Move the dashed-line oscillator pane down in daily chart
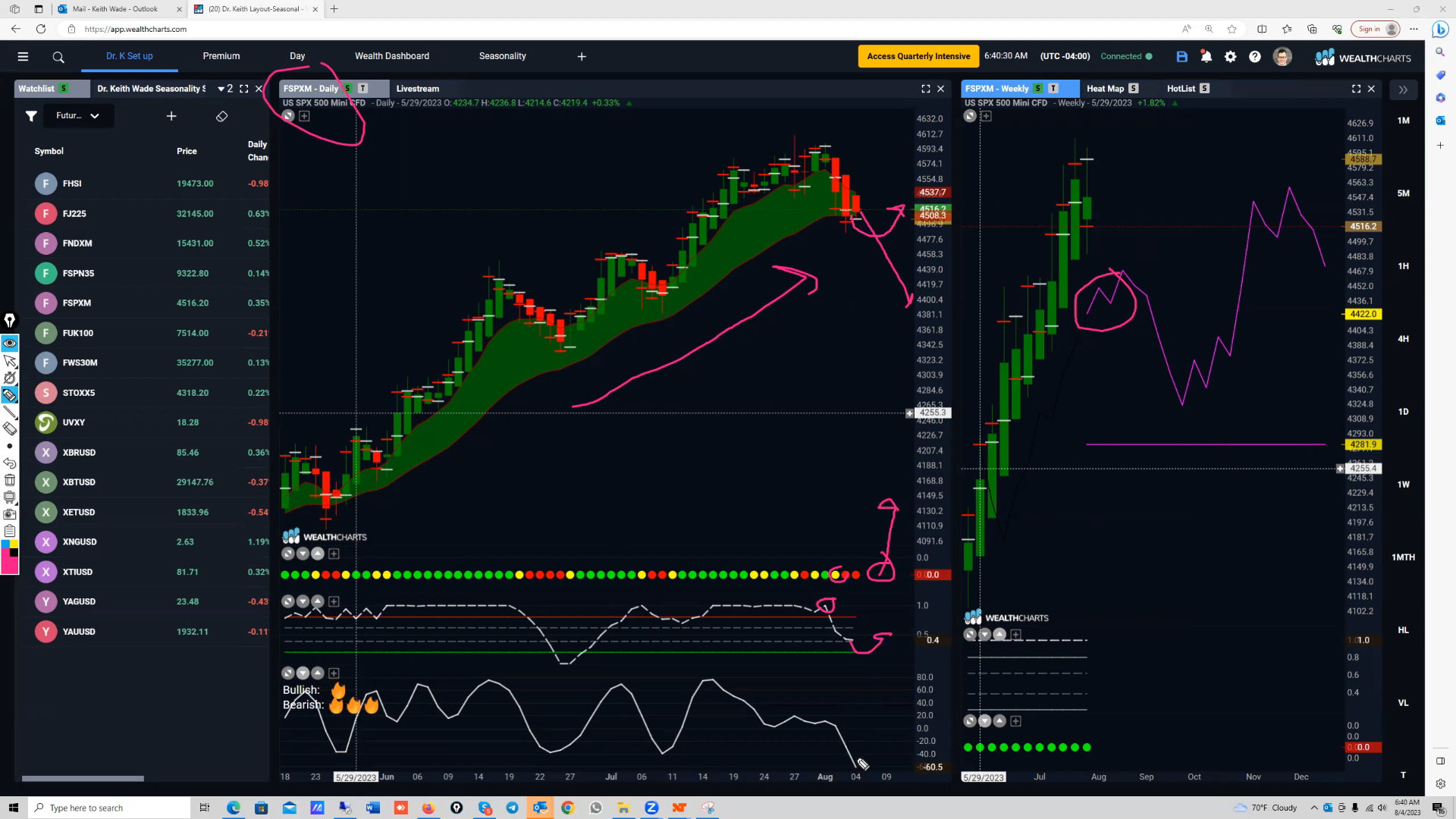 pos(303,601)
